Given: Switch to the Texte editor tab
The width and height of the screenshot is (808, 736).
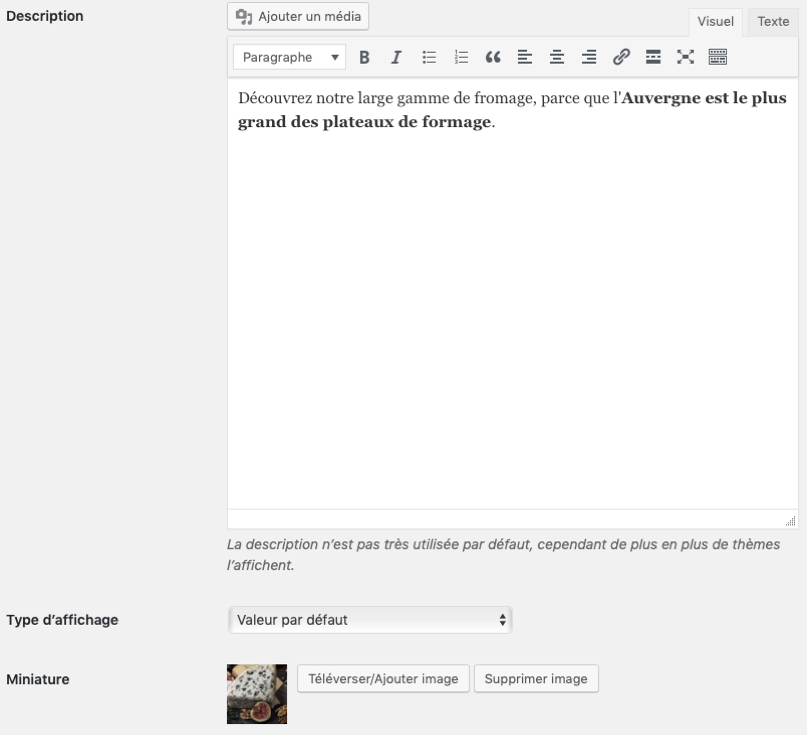Looking at the screenshot, I should (773, 22).
